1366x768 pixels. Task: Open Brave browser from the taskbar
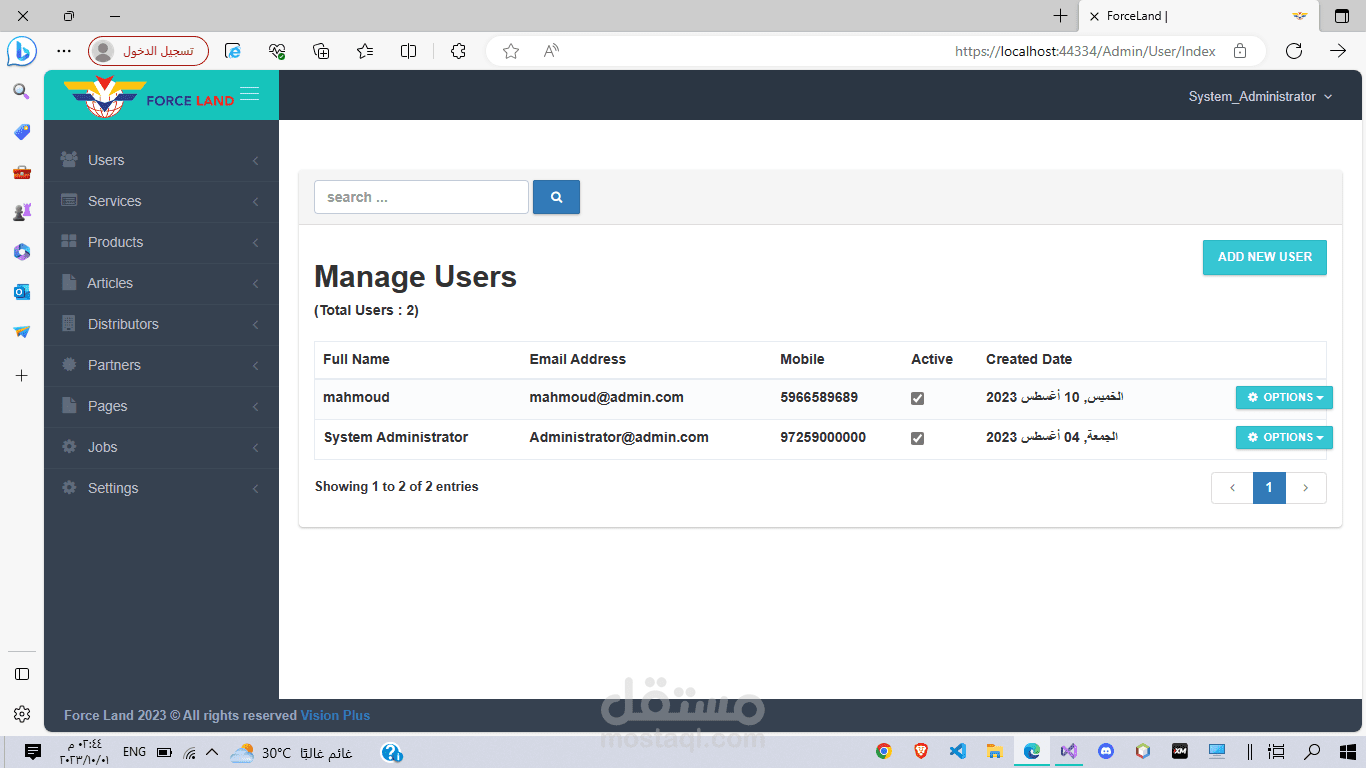pos(920,751)
